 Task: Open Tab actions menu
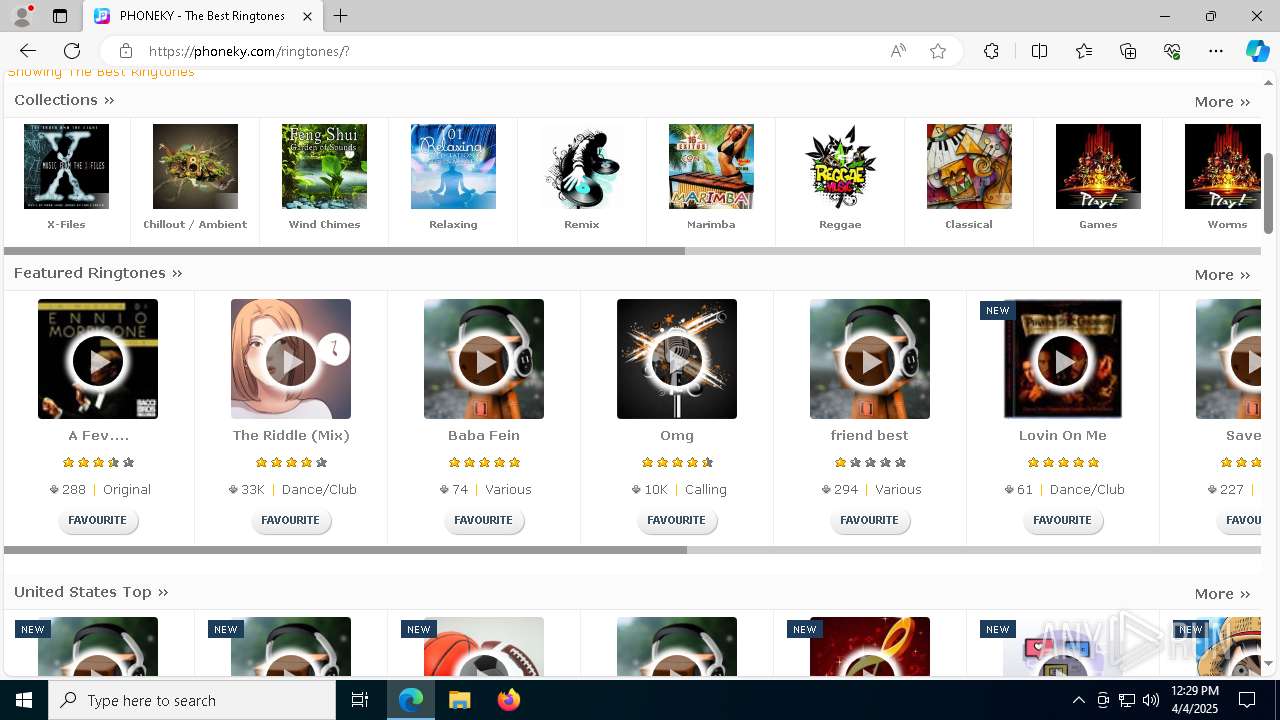click(x=60, y=16)
